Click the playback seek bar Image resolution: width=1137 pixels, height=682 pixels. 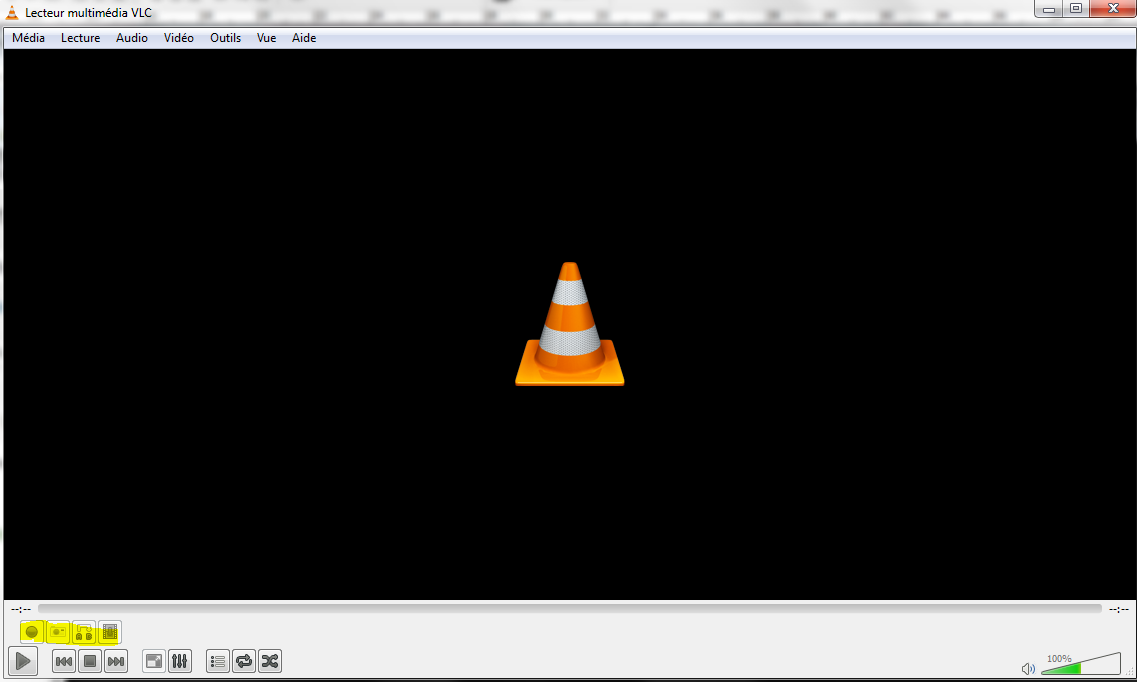coord(569,608)
